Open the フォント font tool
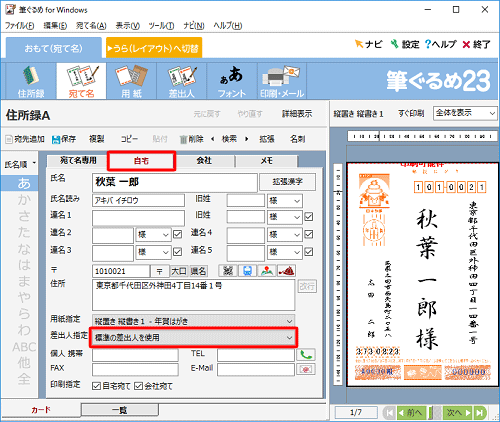Viewport: 500px width, 422px height. tap(232, 81)
